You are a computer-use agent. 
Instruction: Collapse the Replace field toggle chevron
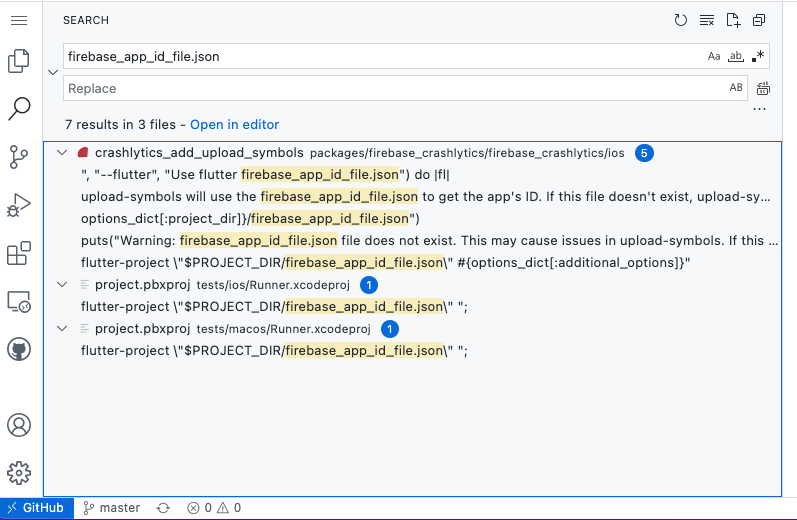(53, 72)
